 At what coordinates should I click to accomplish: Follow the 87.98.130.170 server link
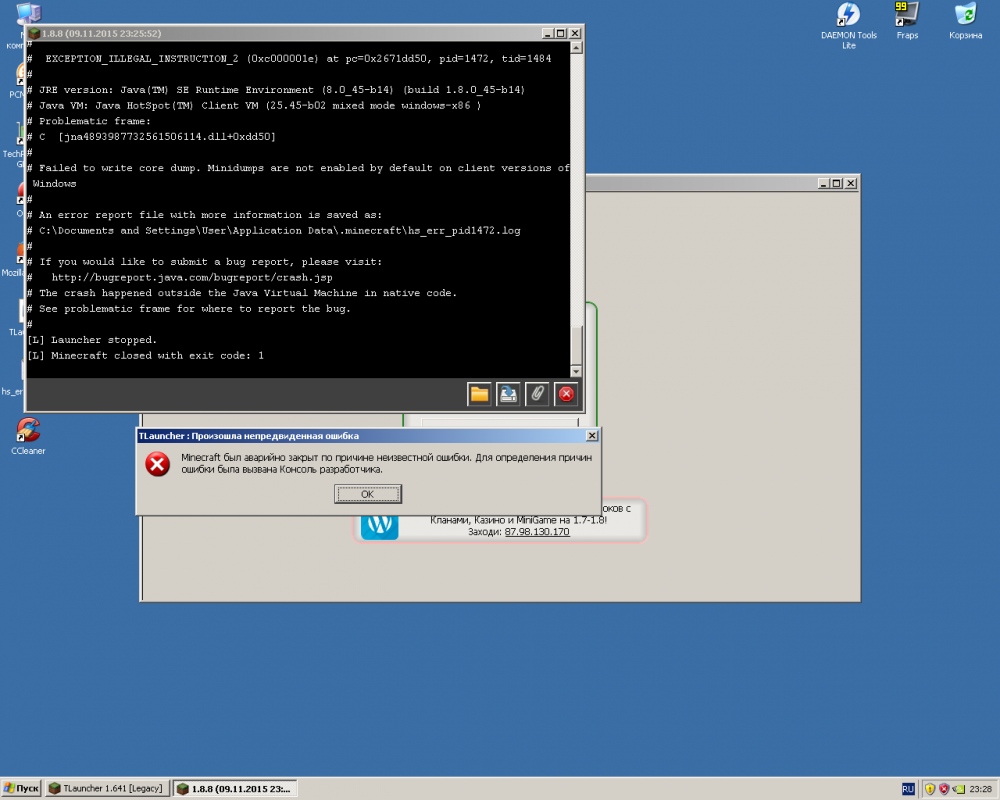point(536,532)
